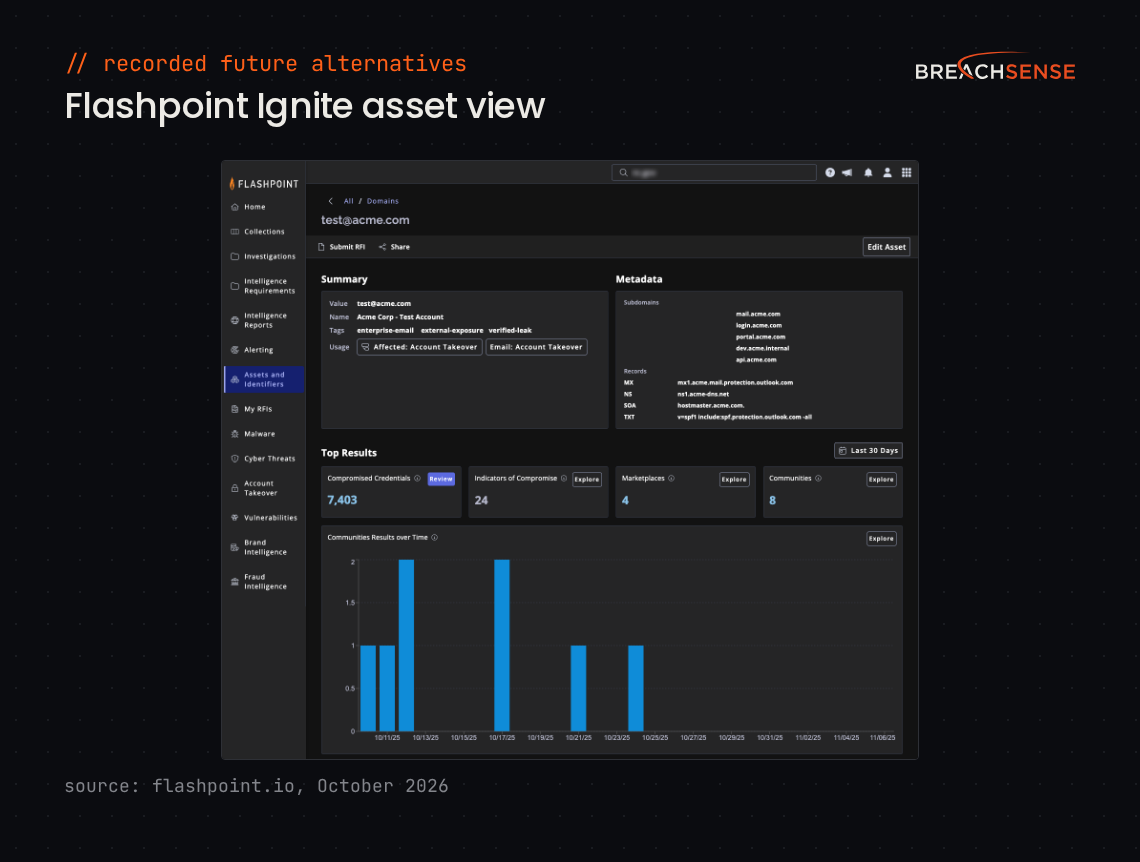
Task: Open Investigations in the sidebar
Action: (270, 257)
